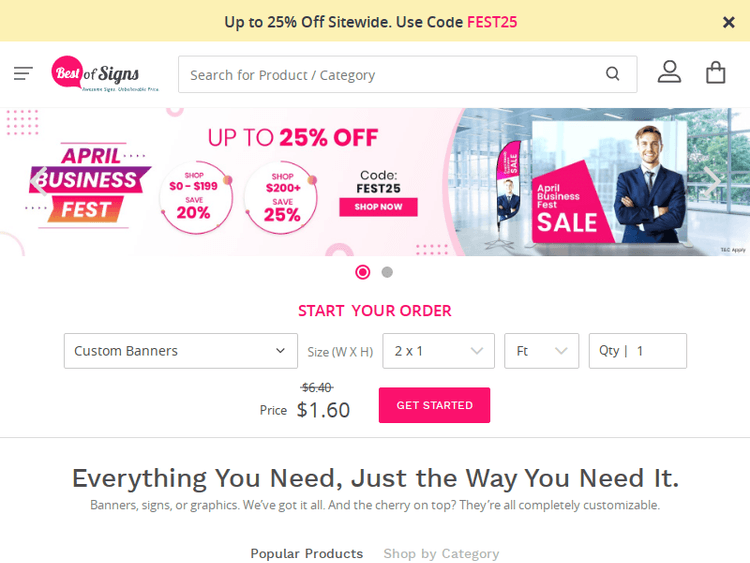The image size is (750, 563).
Task: Go to previous banner slide arrow
Action: [x=37, y=181]
